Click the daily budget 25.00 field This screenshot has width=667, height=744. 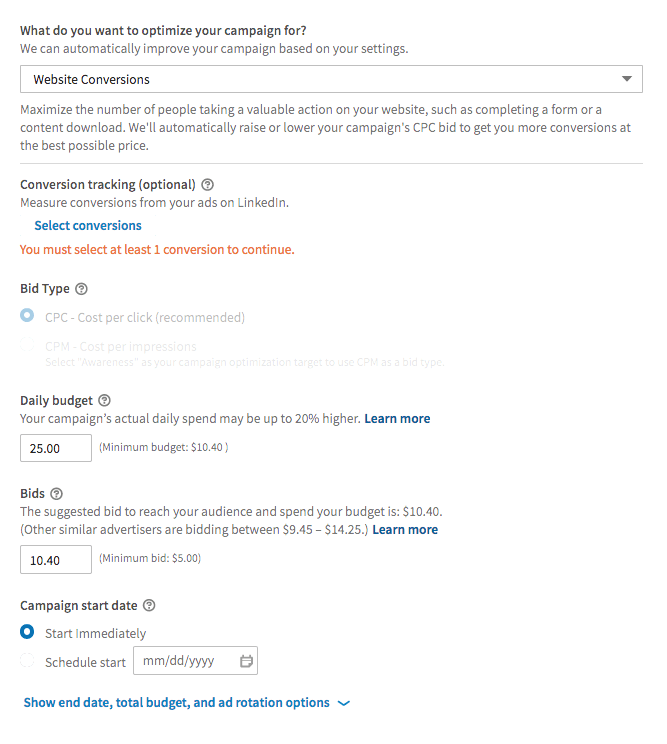(x=56, y=448)
